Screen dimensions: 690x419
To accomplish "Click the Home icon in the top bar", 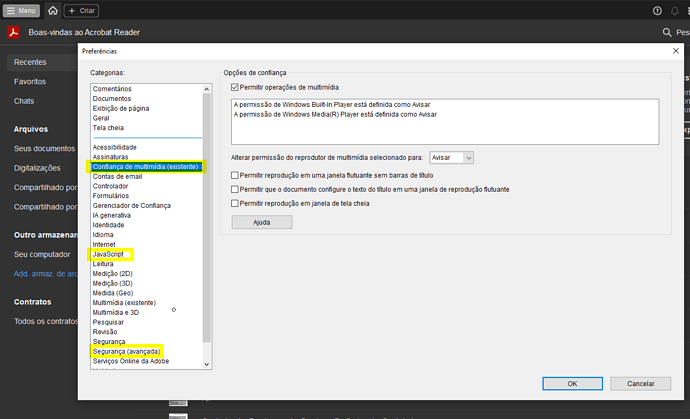I will coord(52,10).
